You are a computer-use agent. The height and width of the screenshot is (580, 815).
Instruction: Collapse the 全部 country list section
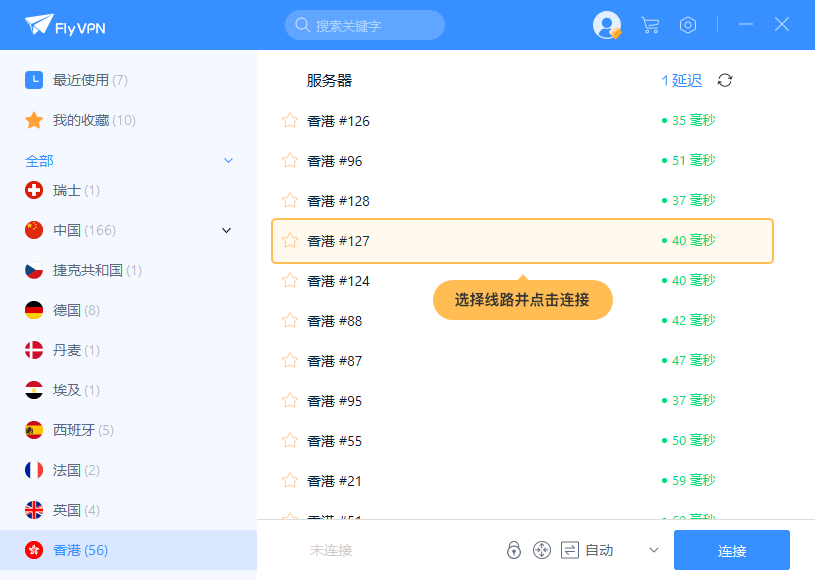[228, 160]
